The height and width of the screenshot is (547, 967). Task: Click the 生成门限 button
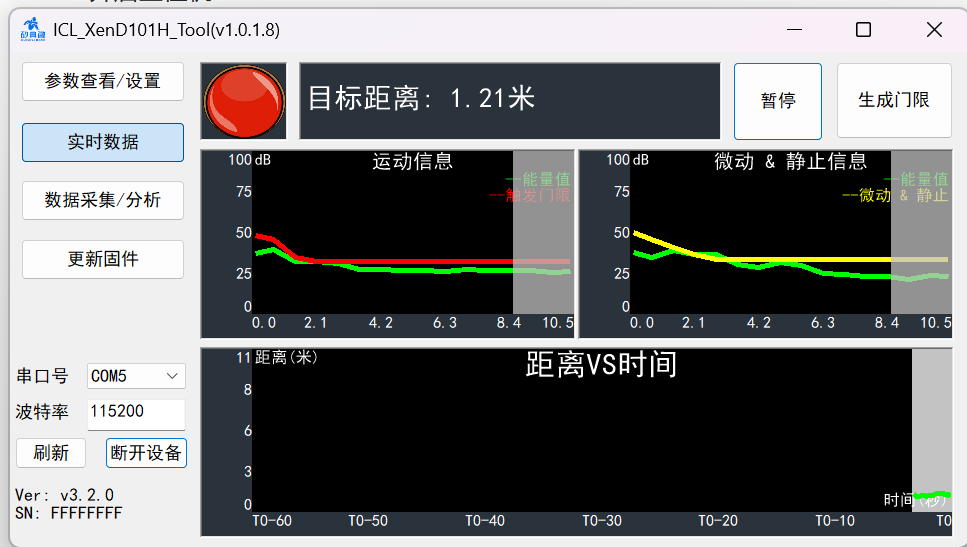[893, 100]
